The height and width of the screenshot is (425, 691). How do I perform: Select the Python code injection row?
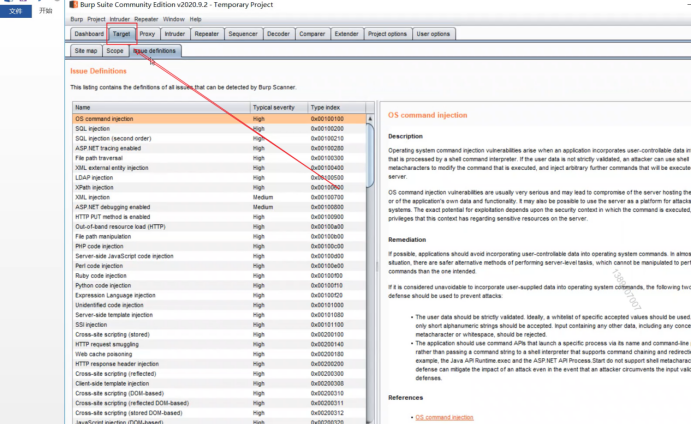pos(219,286)
